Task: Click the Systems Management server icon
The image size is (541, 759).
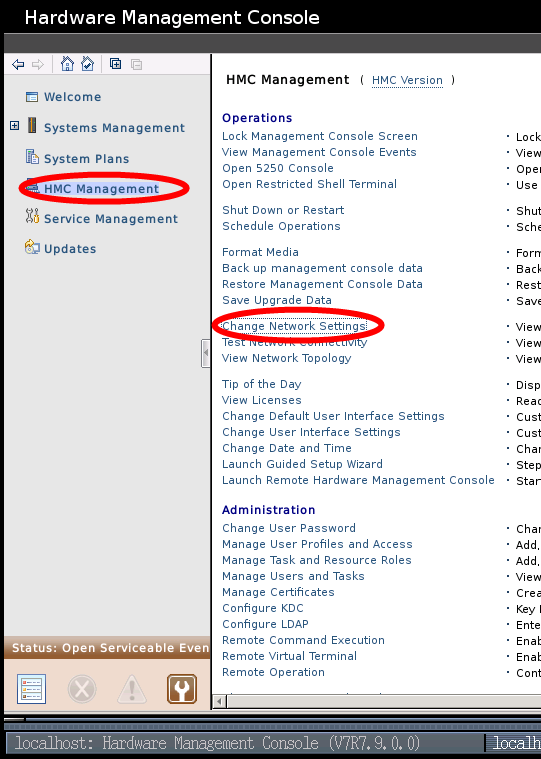Action: (x=32, y=125)
